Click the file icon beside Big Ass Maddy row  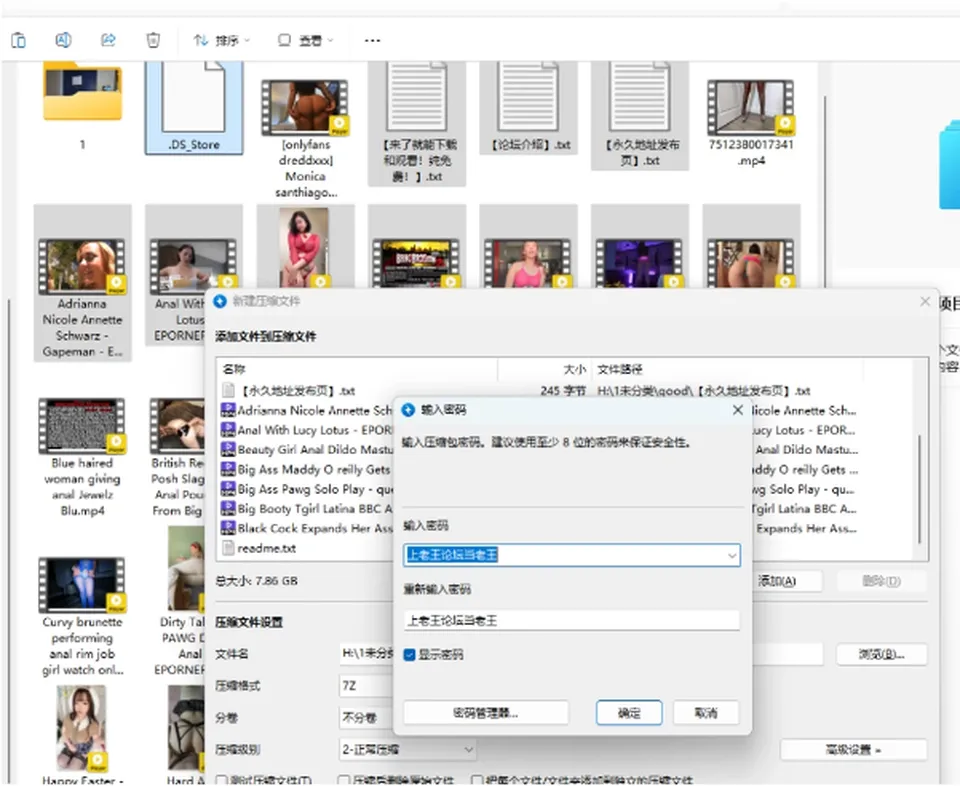pos(228,470)
